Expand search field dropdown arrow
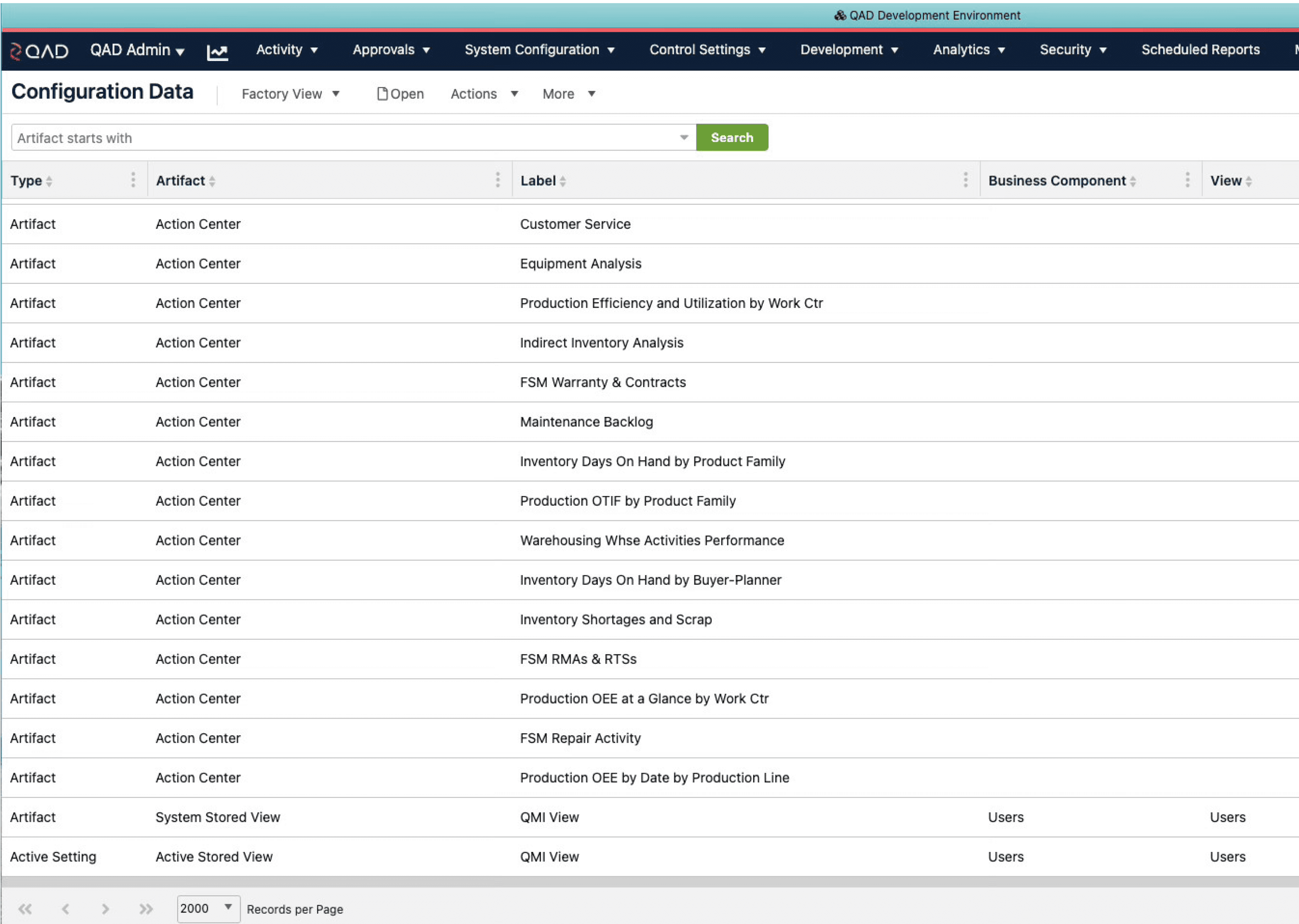The height and width of the screenshot is (924, 1299). (x=684, y=138)
